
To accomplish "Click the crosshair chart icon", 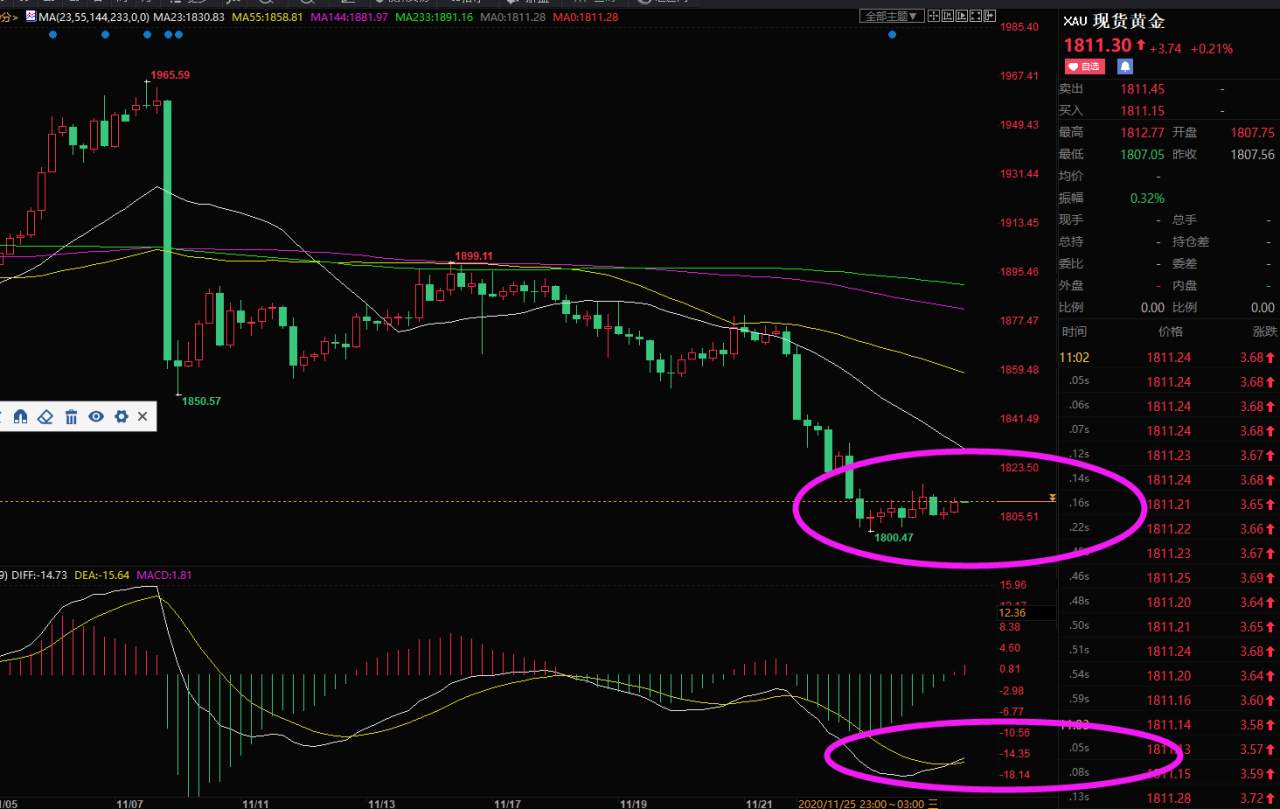I will click(x=933, y=16).
